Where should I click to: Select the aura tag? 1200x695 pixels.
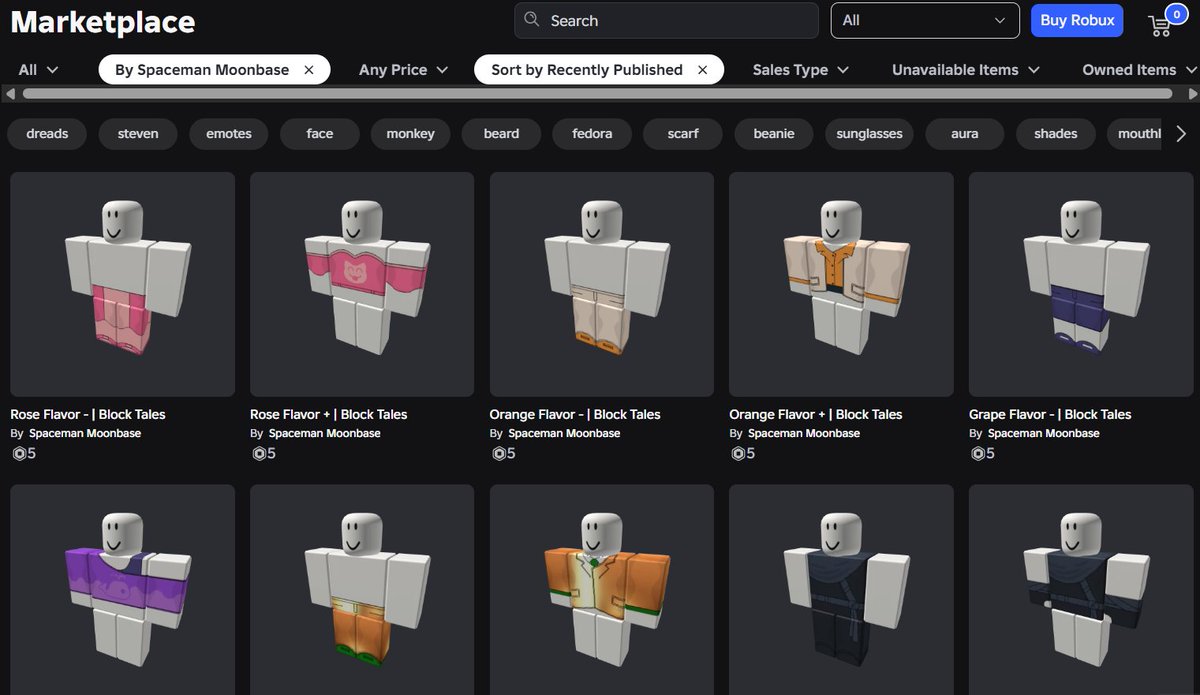click(x=965, y=133)
